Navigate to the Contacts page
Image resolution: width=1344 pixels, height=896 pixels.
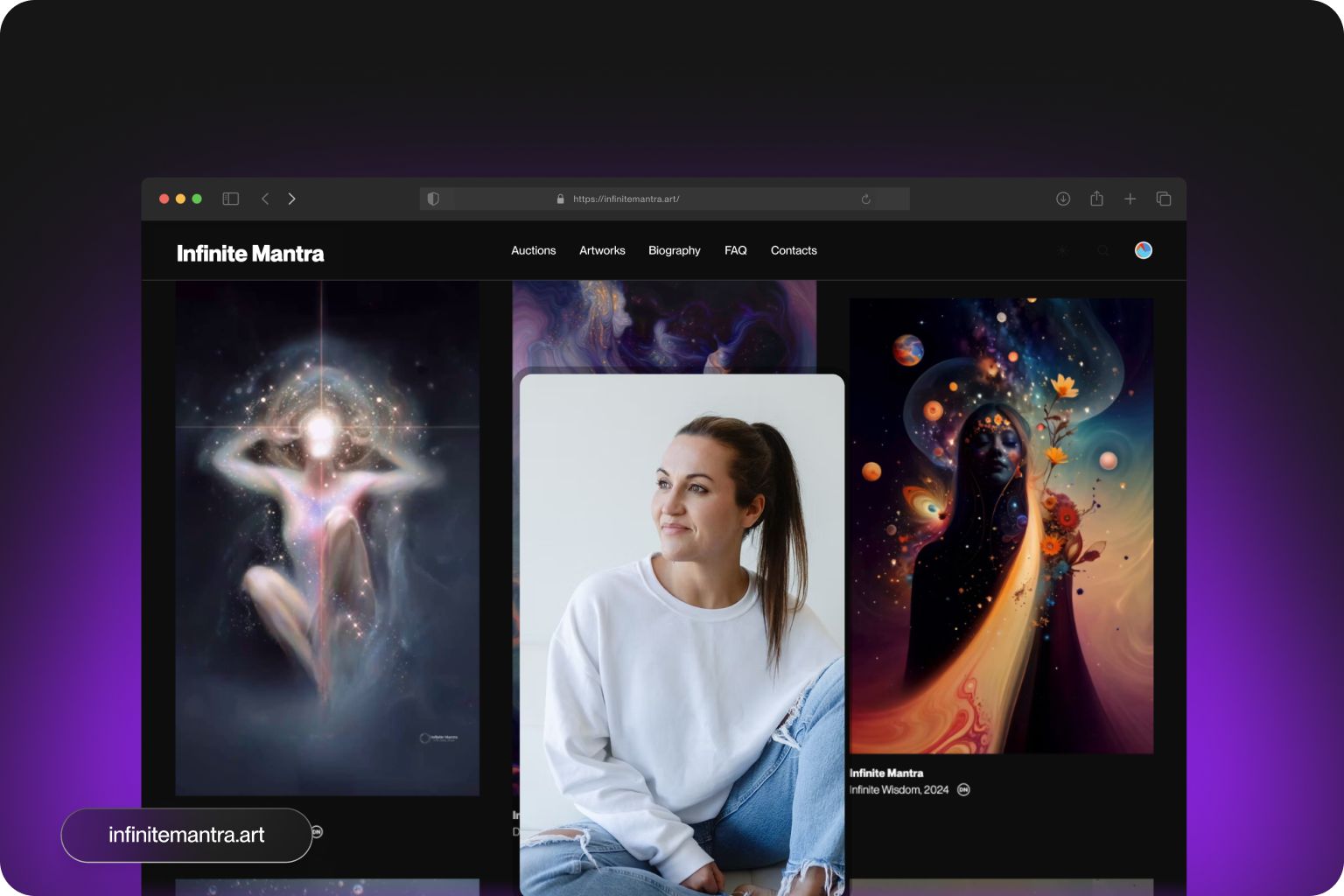pos(794,250)
